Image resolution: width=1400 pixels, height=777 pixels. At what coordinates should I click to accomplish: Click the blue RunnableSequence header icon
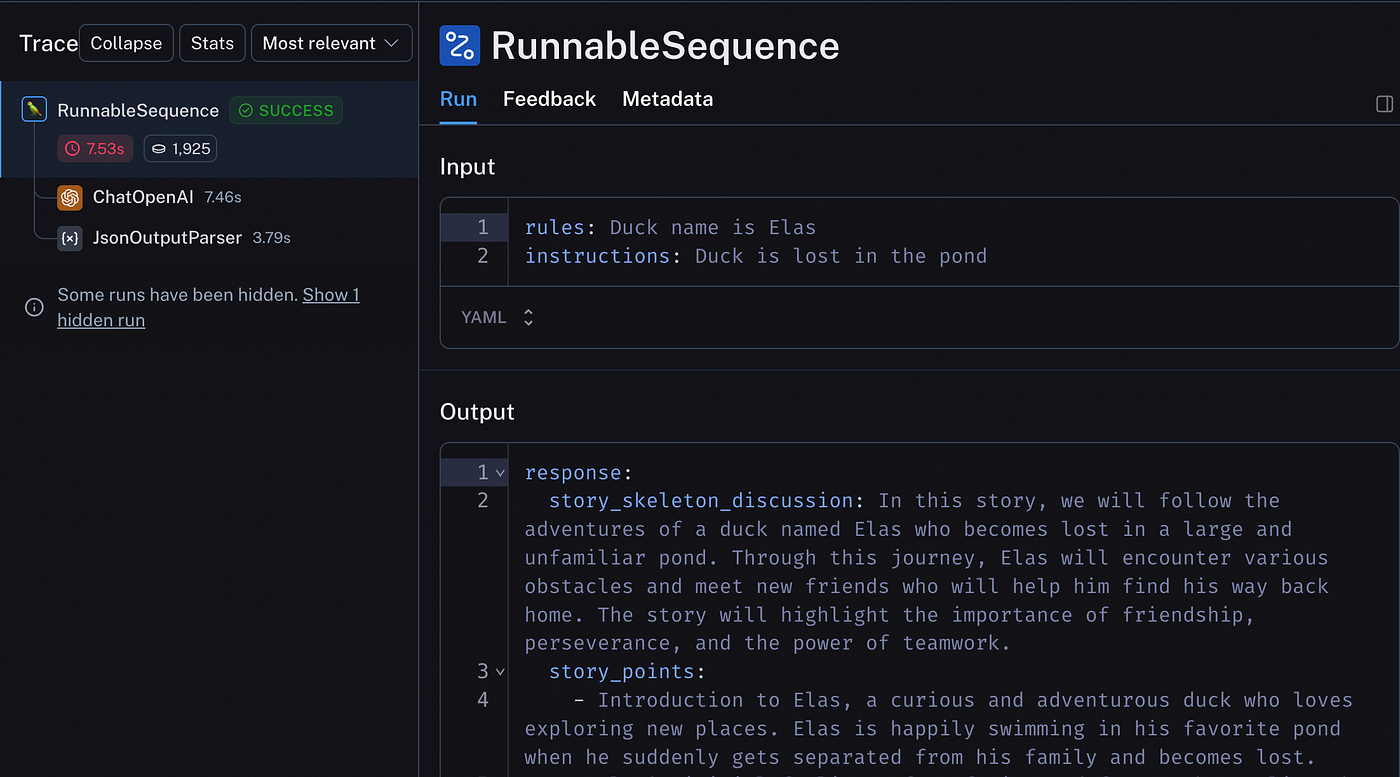click(x=459, y=46)
